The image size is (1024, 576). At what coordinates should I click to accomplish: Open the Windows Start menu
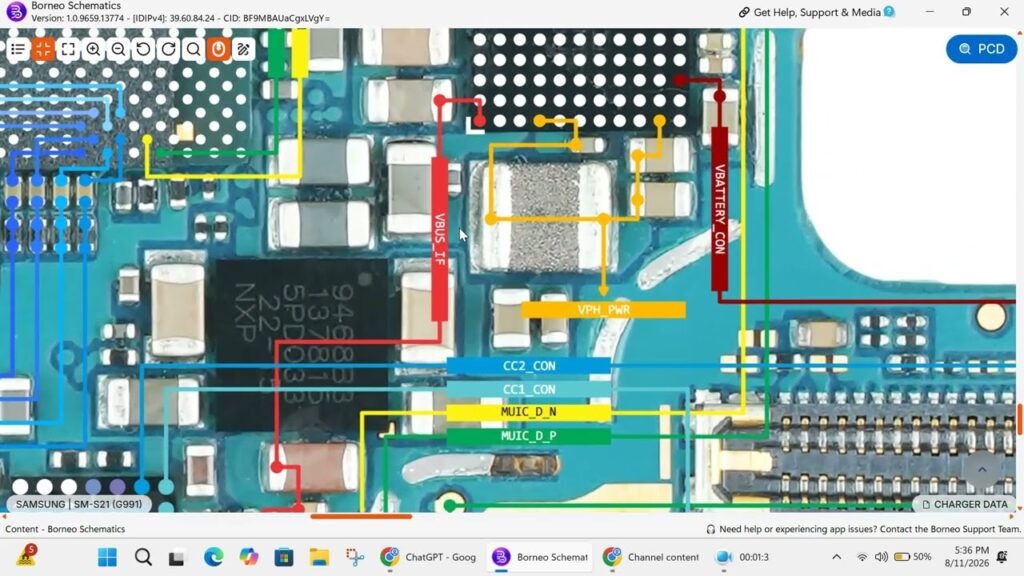click(107, 557)
